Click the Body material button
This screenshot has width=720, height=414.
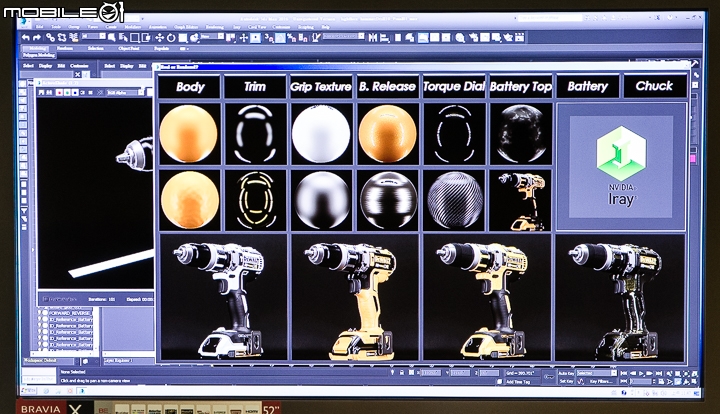coord(189,86)
